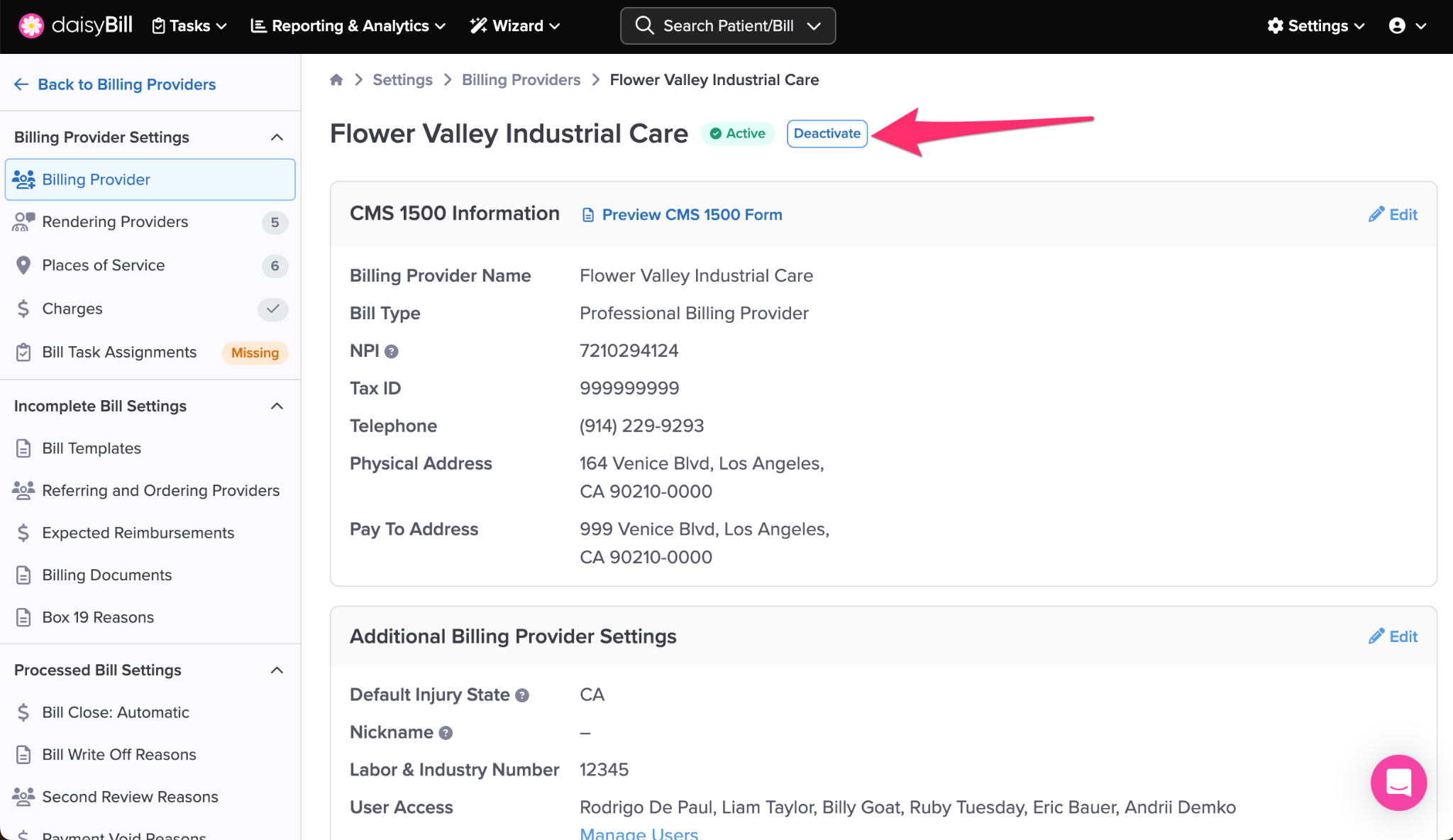Open the Tasks menu
Image resolution: width=1453 pixels, height=840 pixels.
pyautogui.click(x=189, y=26)
